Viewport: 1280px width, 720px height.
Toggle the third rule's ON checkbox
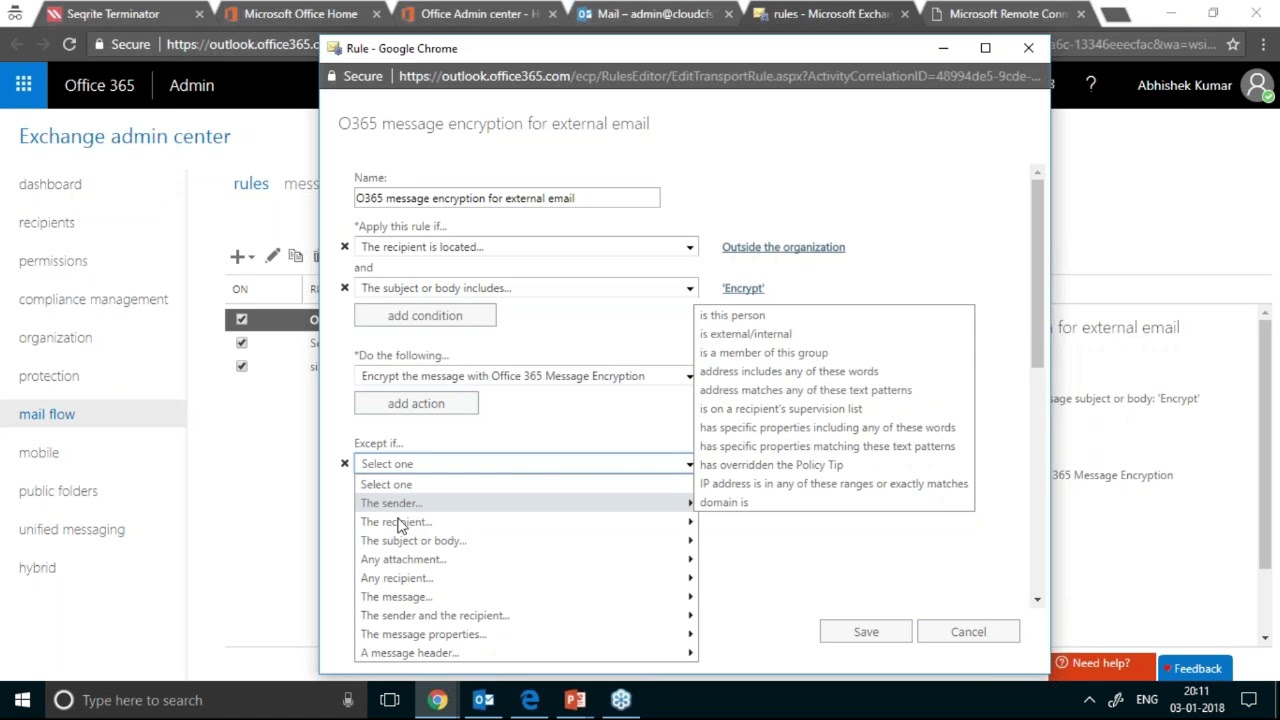(241, 366)
